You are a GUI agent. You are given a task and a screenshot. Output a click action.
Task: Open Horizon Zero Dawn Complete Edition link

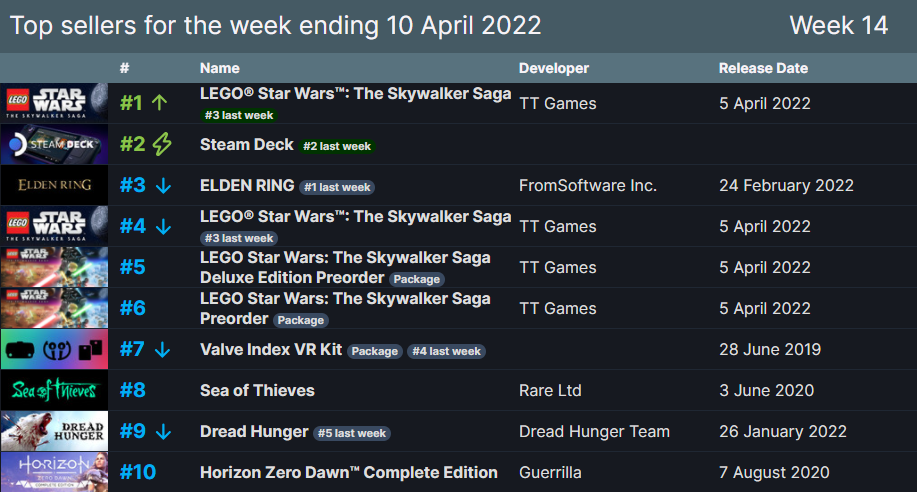pos(349,472)
